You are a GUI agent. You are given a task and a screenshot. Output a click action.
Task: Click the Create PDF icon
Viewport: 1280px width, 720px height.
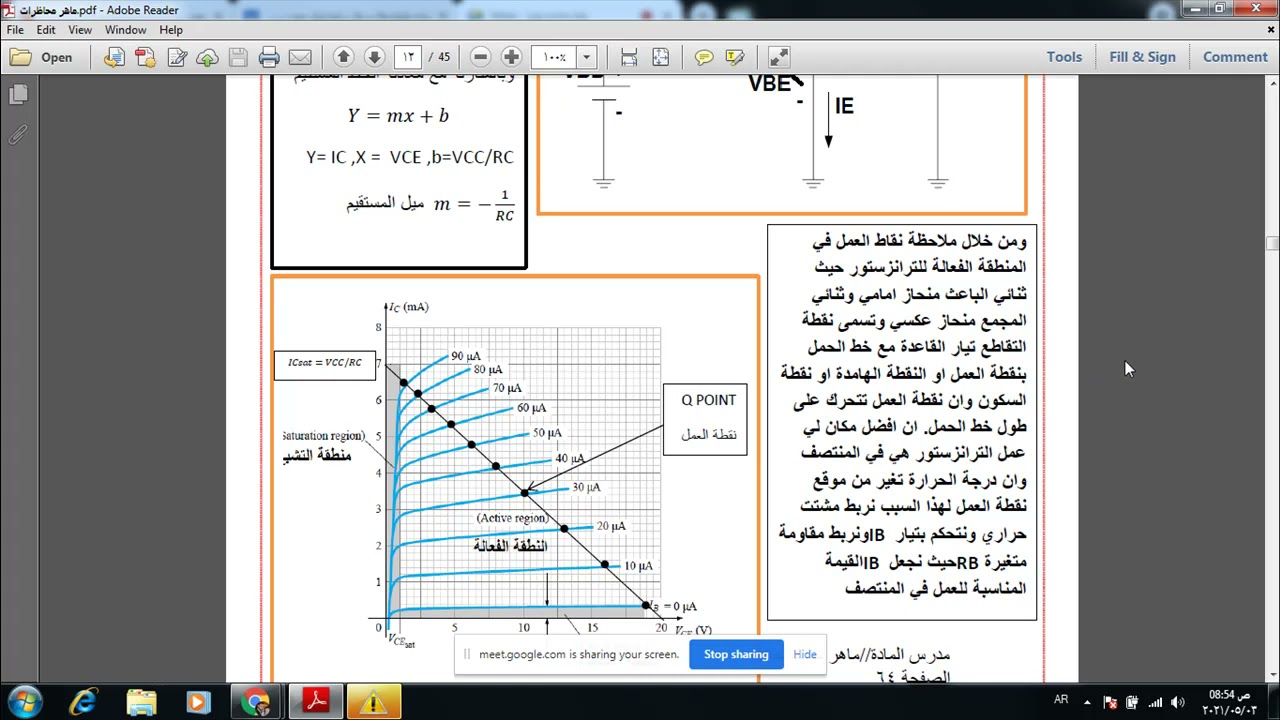click(145, 57)
